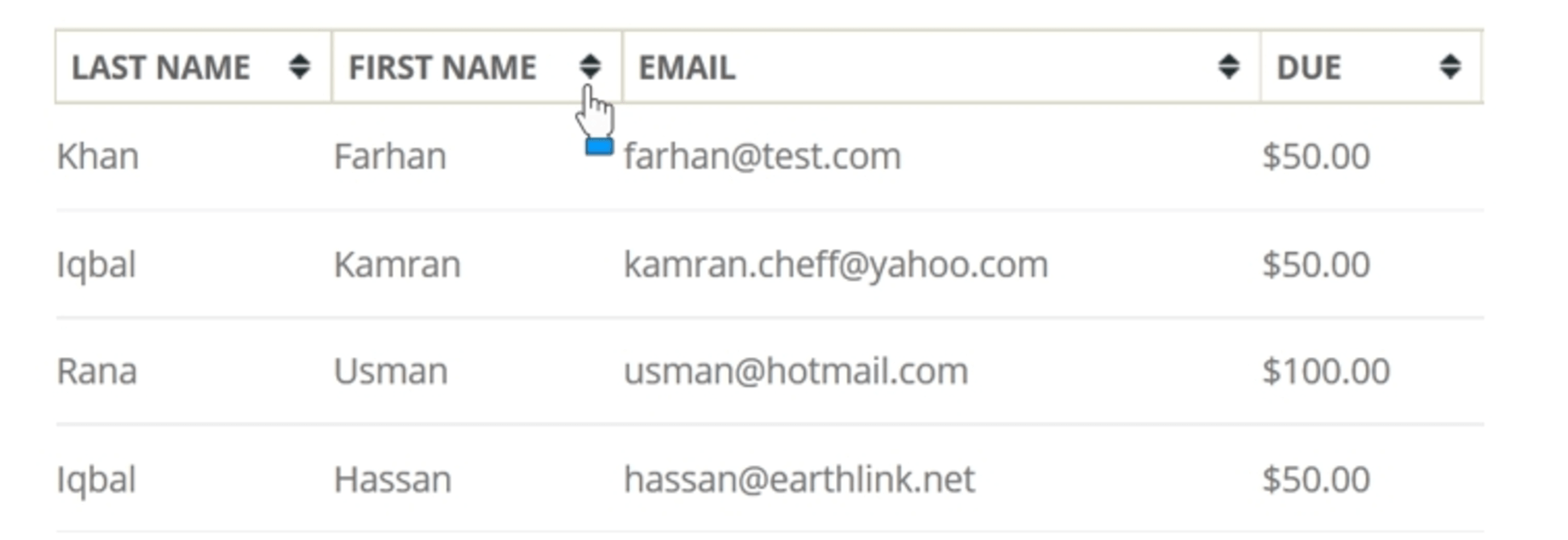This screenshot has width=1568, height=540.
Task: Click the due amount in Hassan's row
Action: 1316,480
